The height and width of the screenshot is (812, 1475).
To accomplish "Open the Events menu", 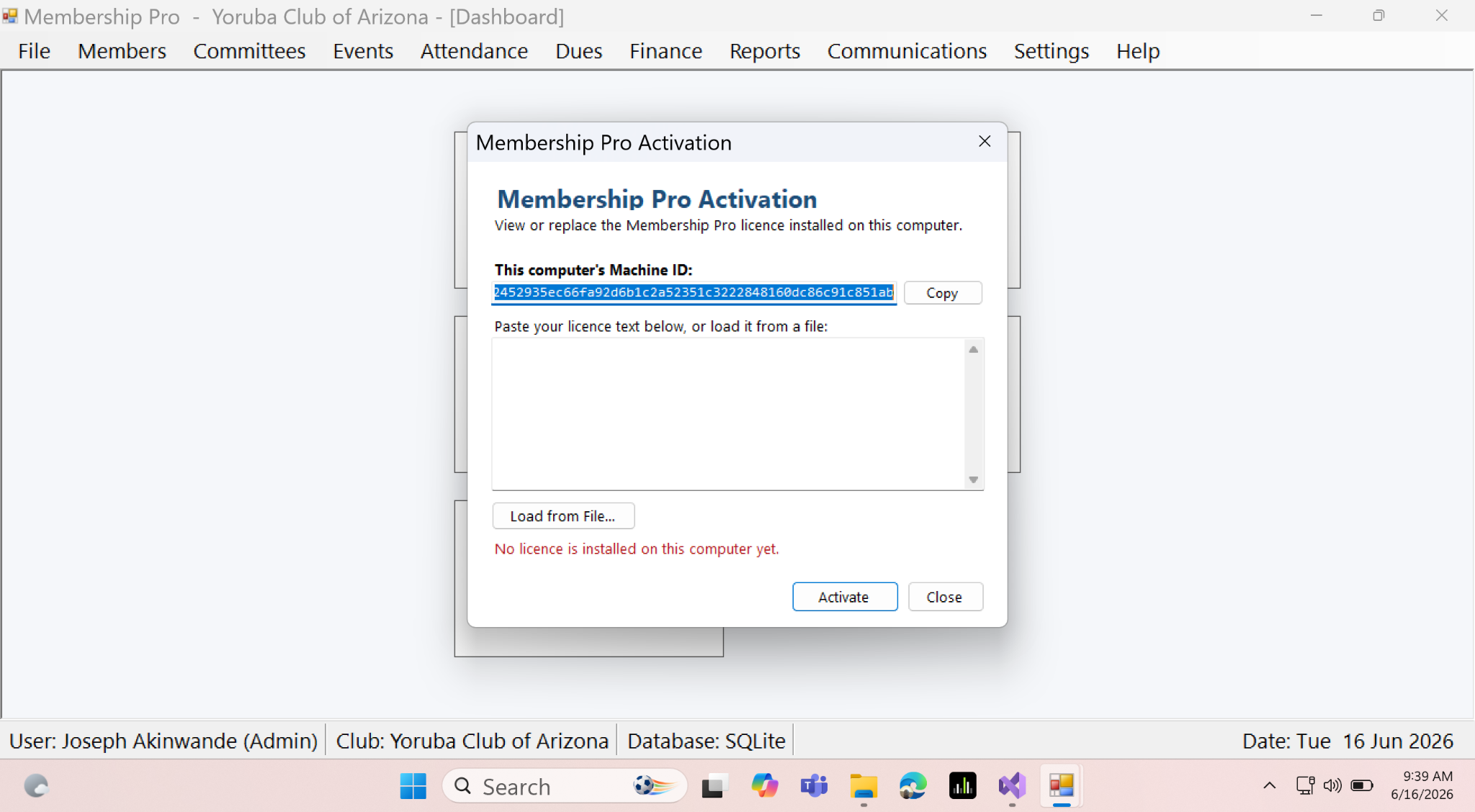I will 363,51.
